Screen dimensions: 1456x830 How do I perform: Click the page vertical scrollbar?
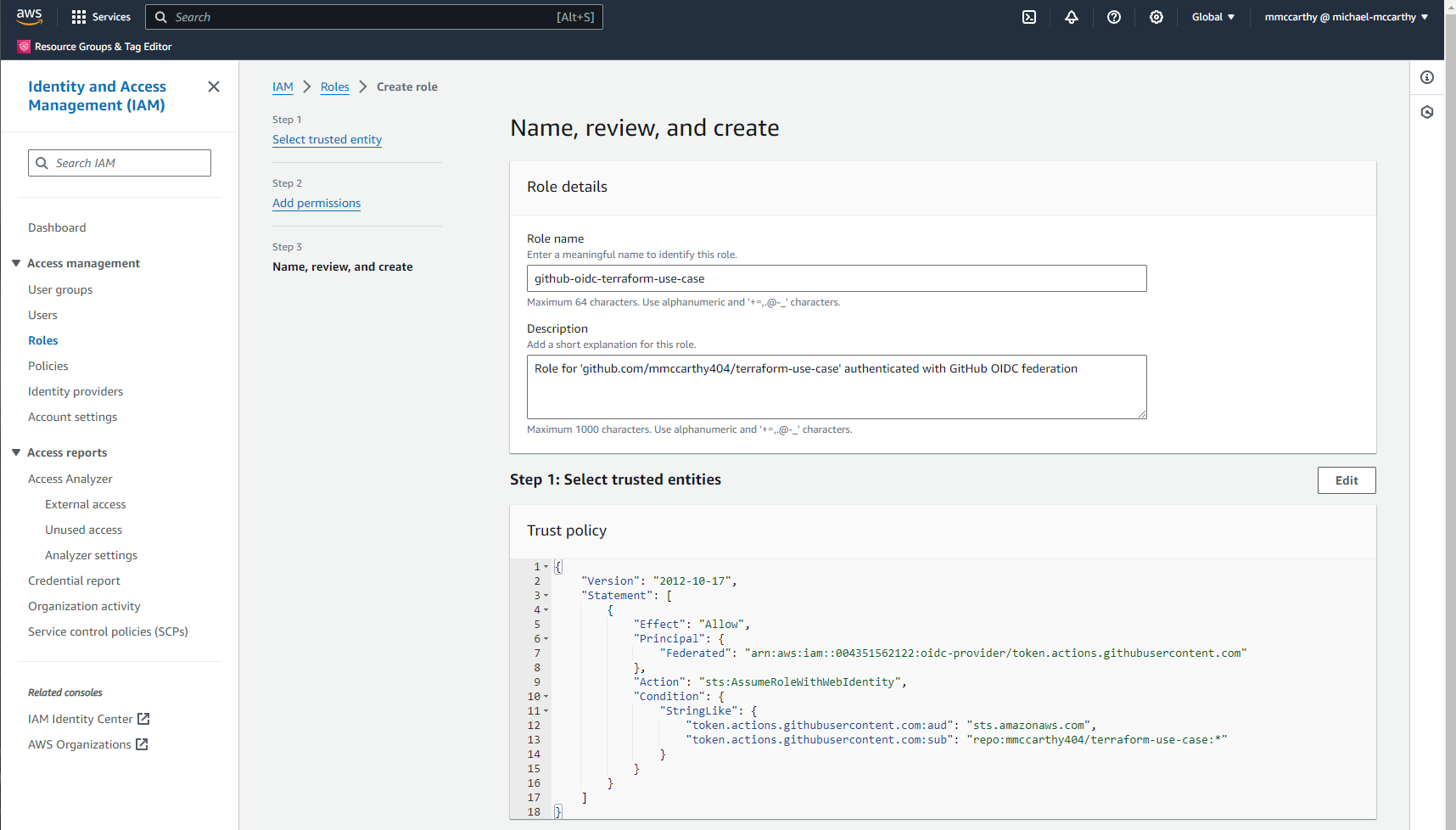(x=1450, y=415)
